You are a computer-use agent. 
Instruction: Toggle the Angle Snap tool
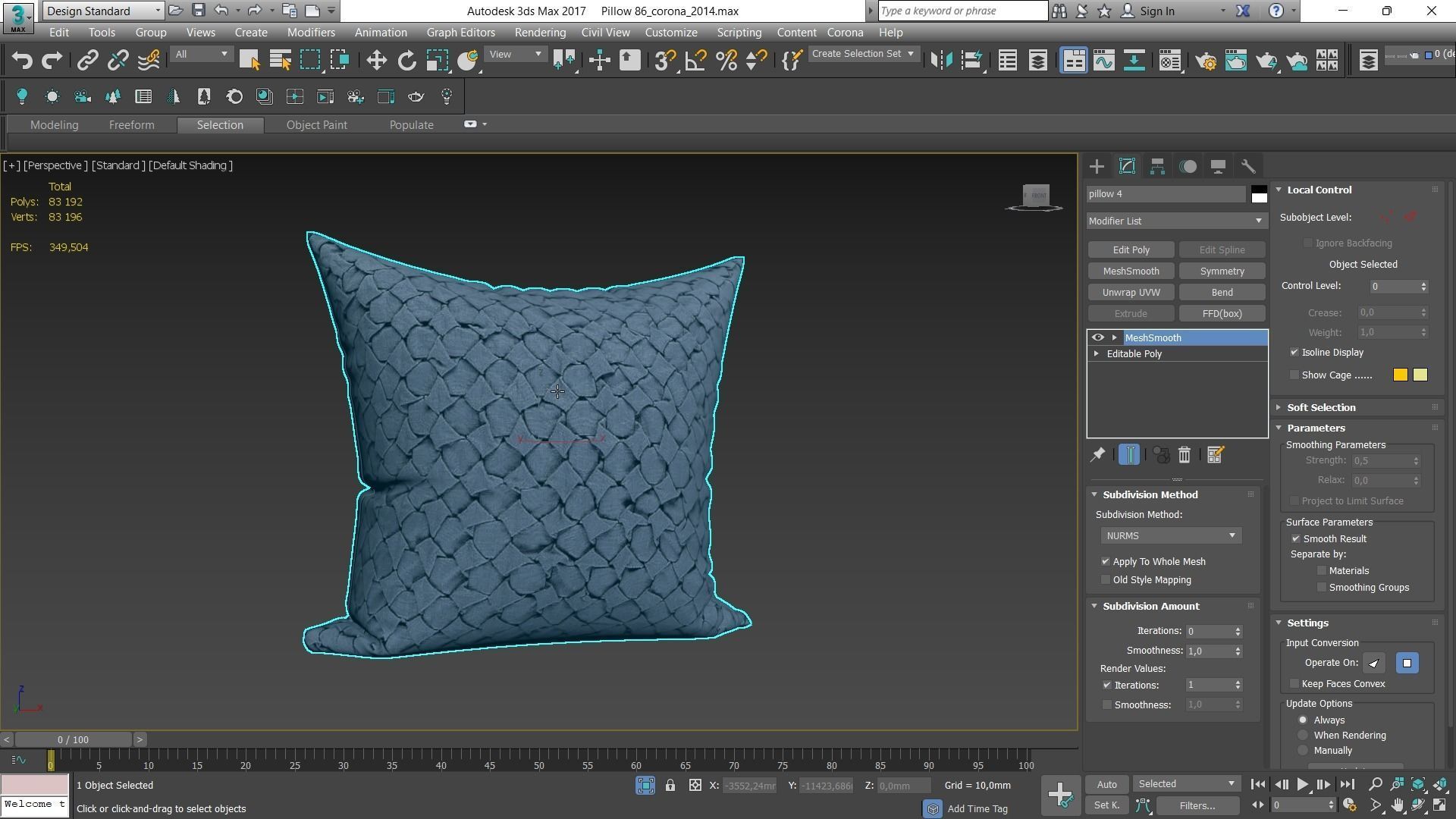click(x=695, y=61)
